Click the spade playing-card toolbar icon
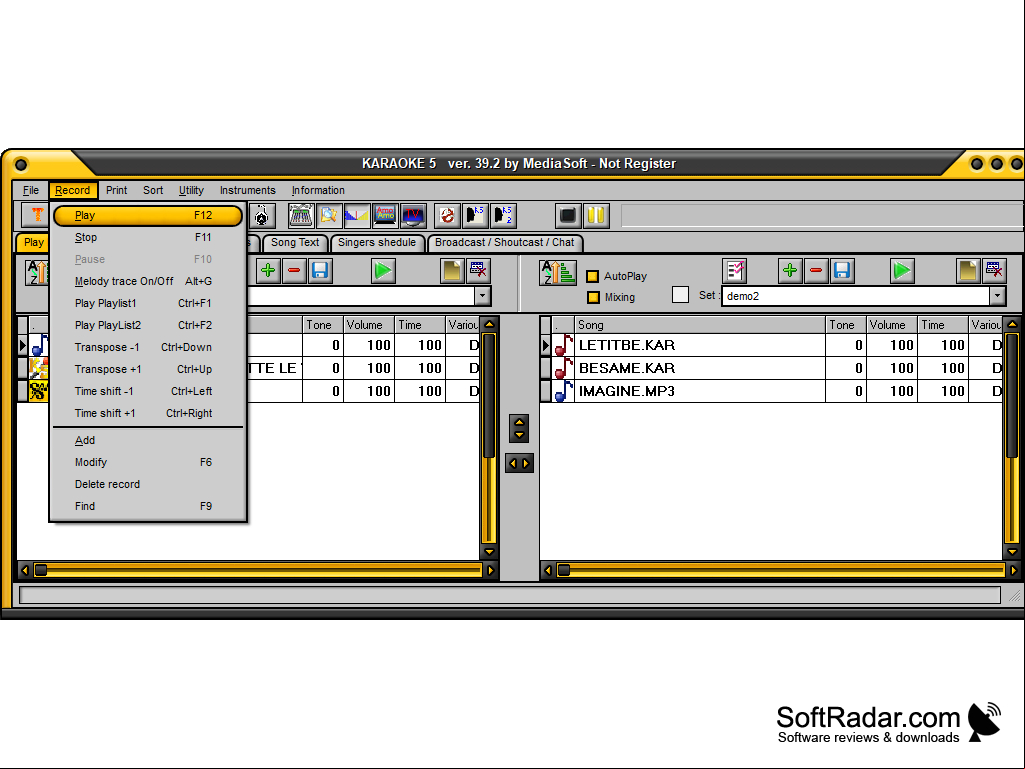This screenshot has height=769, width=1025. (x=261, y=215)
